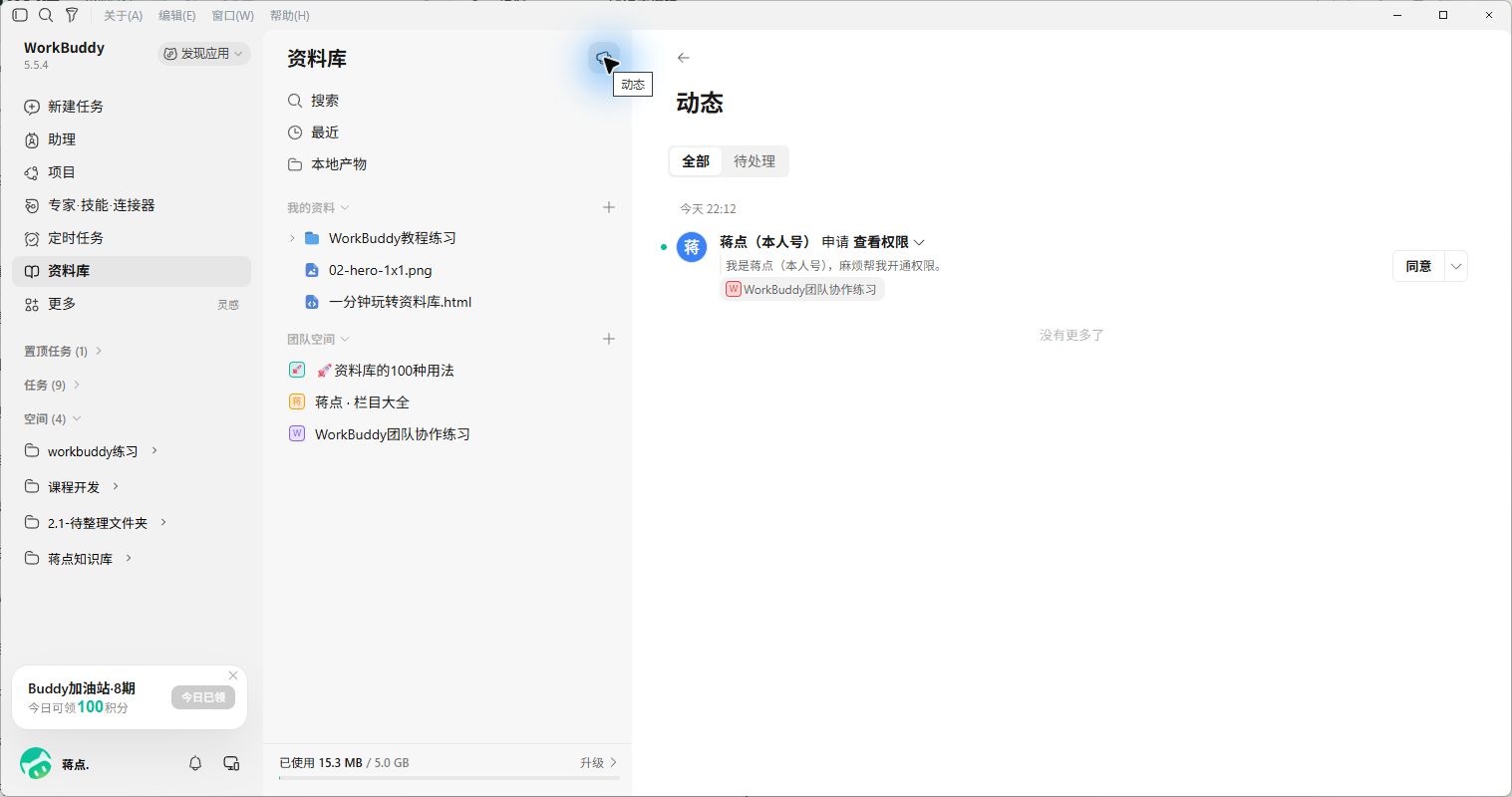Image resolution: width=1512 pixels, height=797 pixels.
Task: Change requested 查看权限 permission dropdown
Action: pos(889,242)
